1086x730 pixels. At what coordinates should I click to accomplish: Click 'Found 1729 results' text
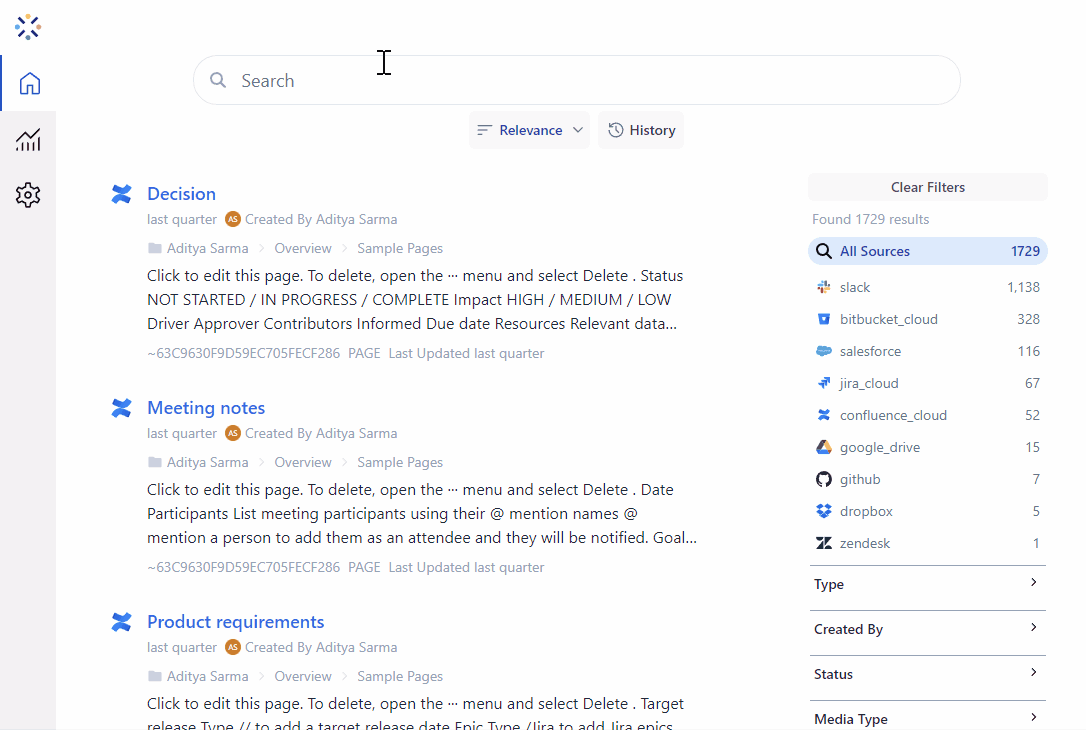coord(871,219)
